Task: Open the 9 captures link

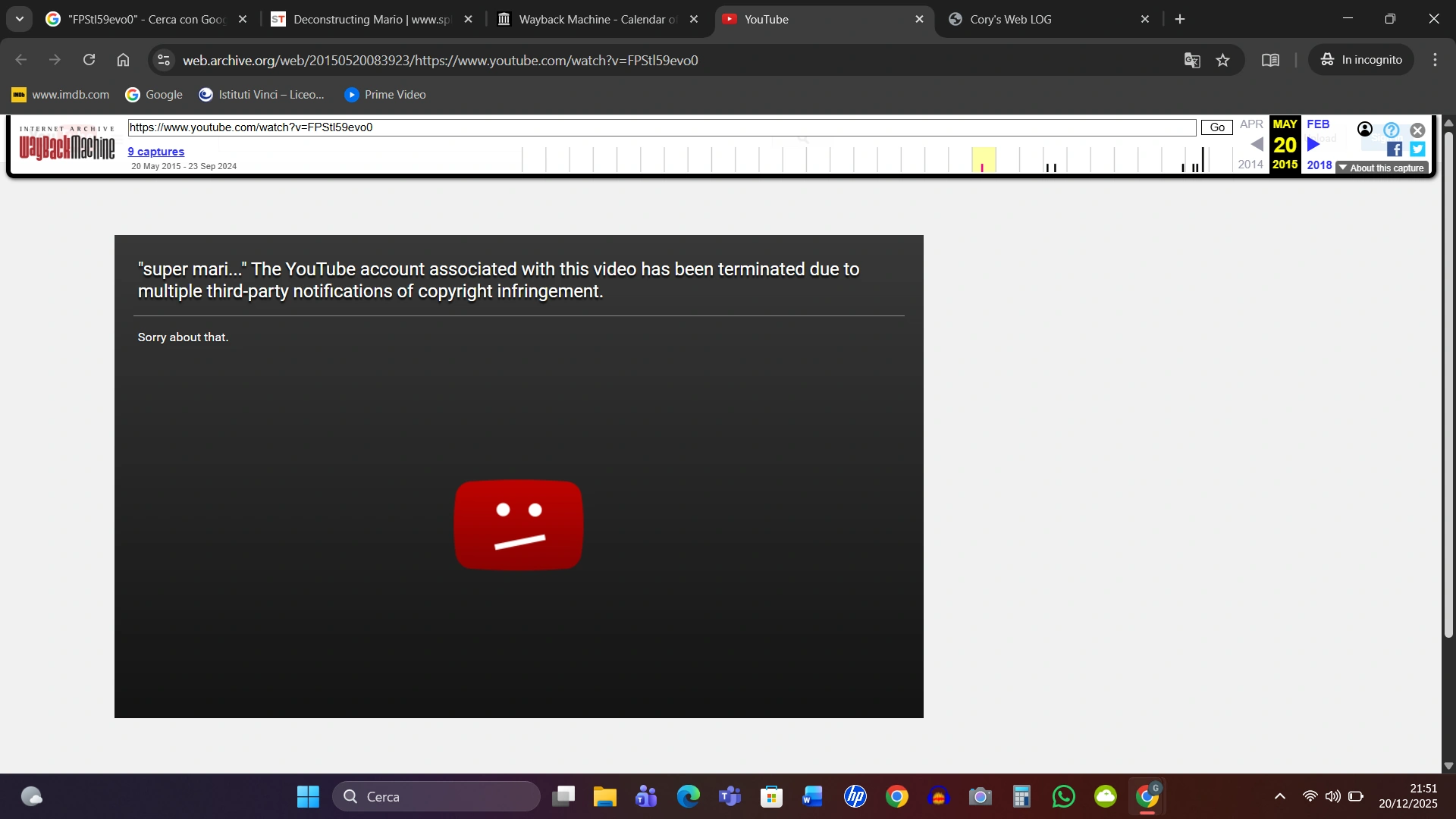Action: point(155,152)
